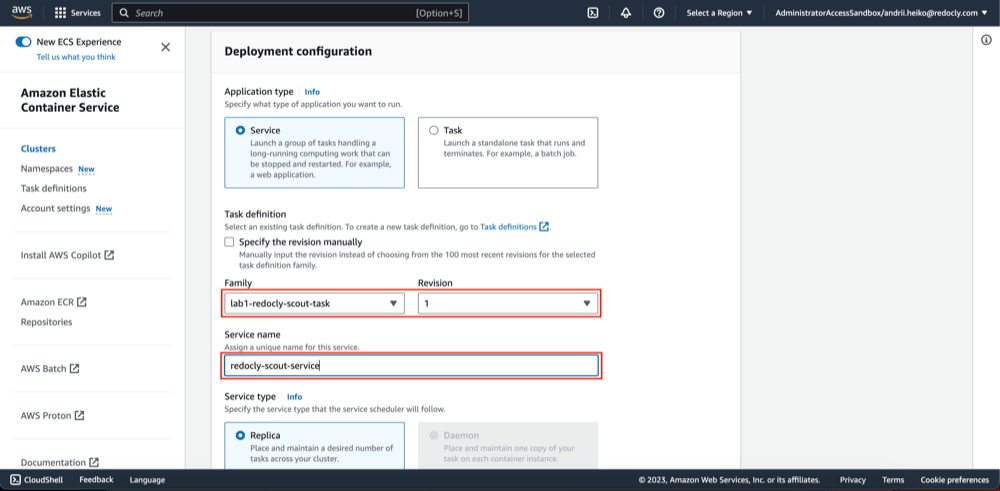Open AWS Proton sidebar link

coord(53,415)
